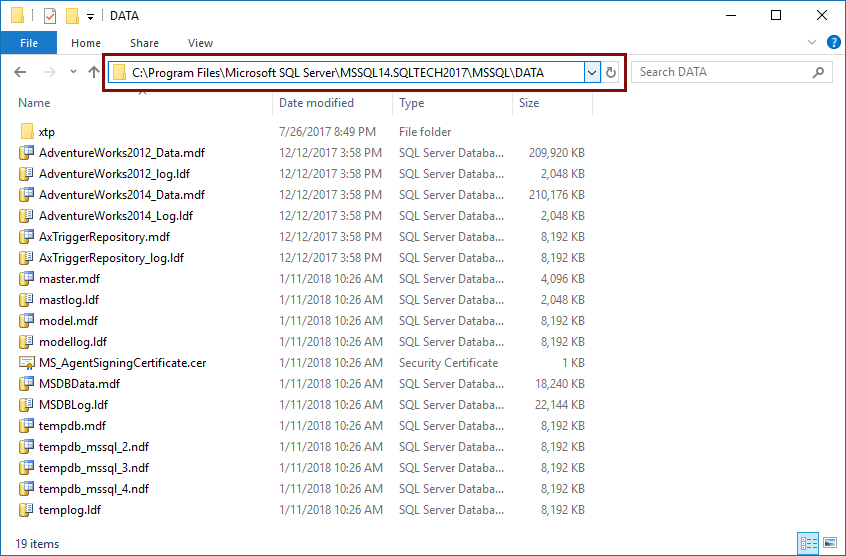
Task: Switch to the Large icons view layout
Action: pos(830,543)
